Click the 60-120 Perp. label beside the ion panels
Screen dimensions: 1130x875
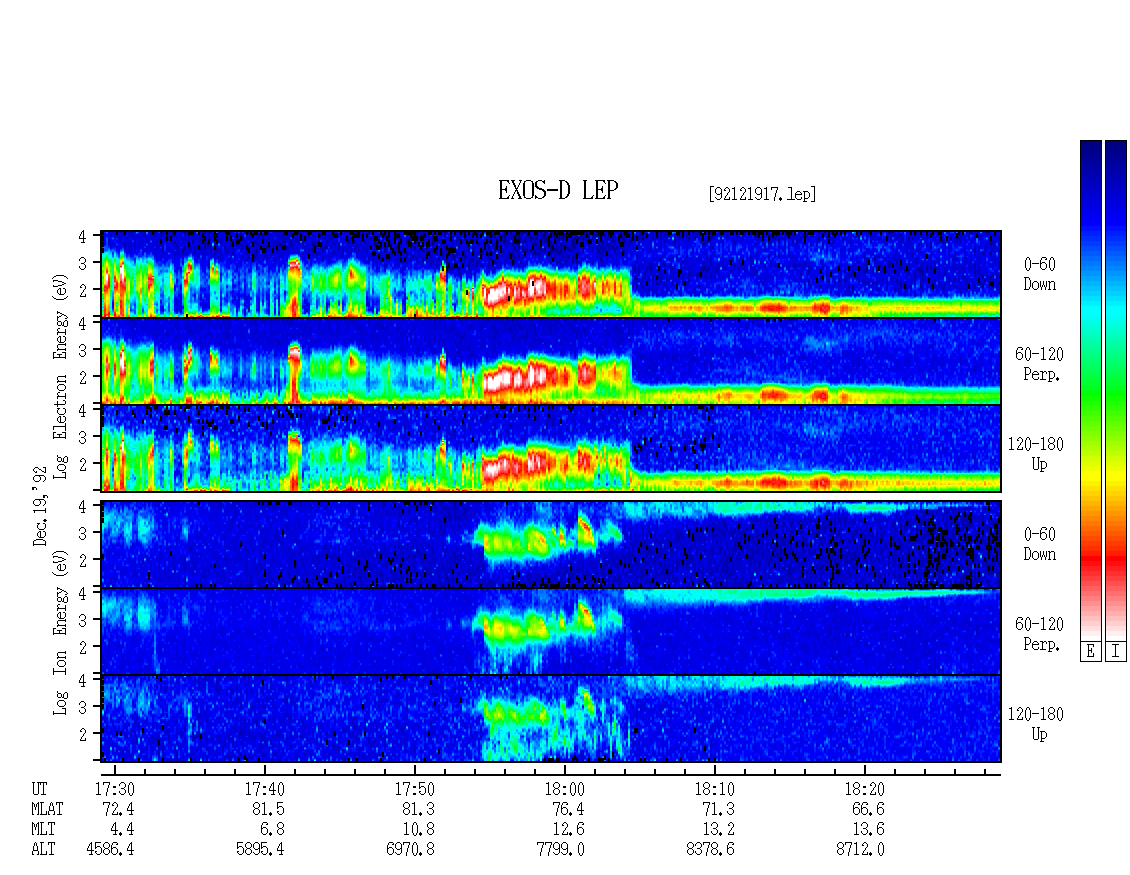[1039, 634]
